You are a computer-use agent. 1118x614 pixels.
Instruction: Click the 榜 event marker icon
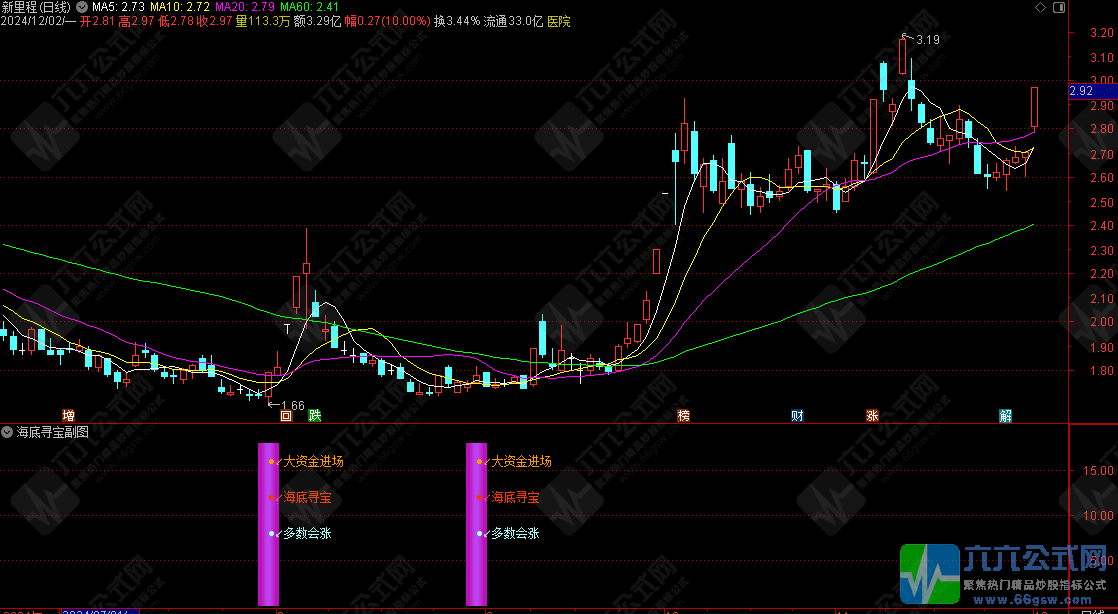click(683, 415)
